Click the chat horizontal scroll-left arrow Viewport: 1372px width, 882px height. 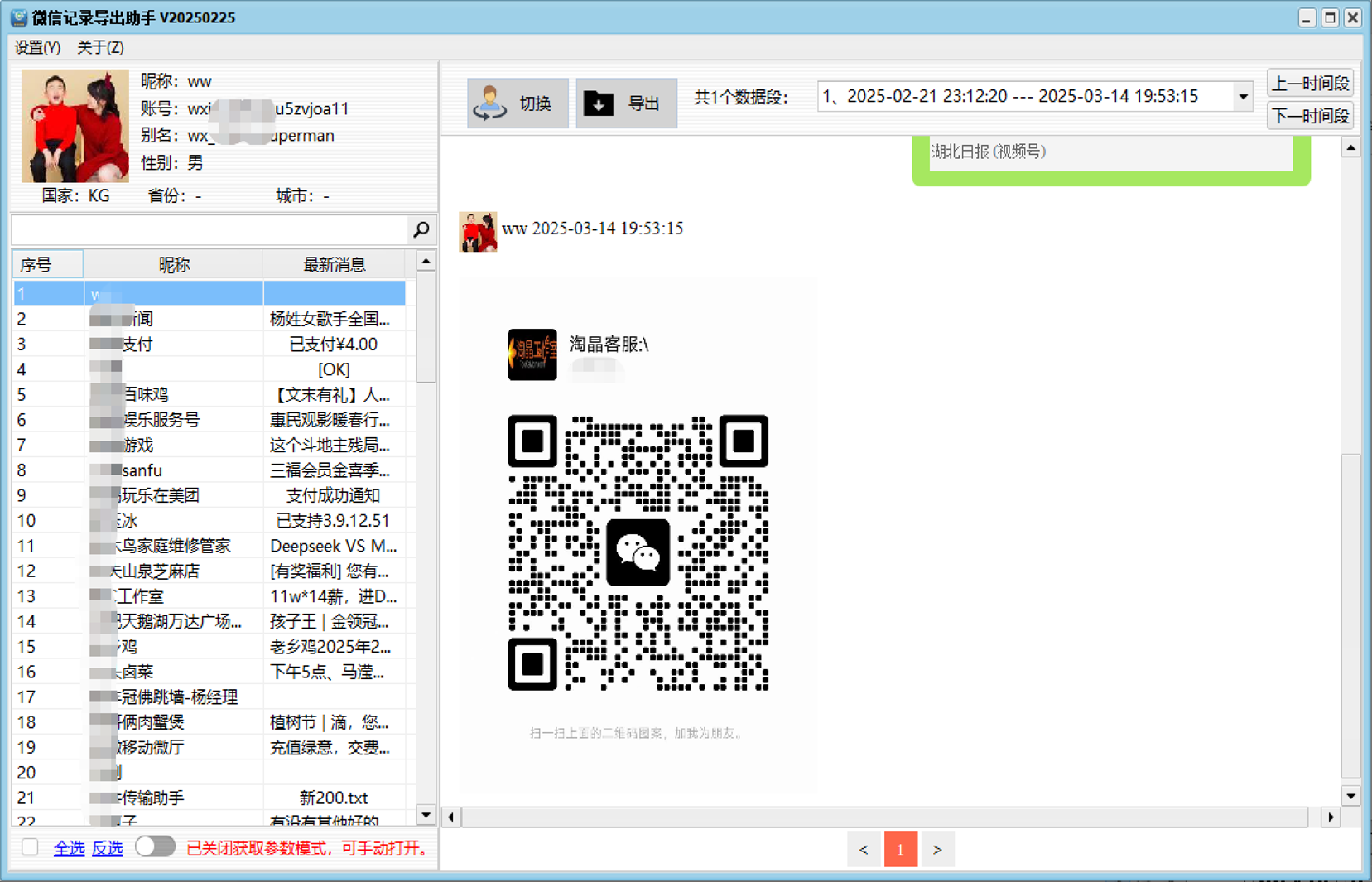pyautogui.click(x=451, y=817)
